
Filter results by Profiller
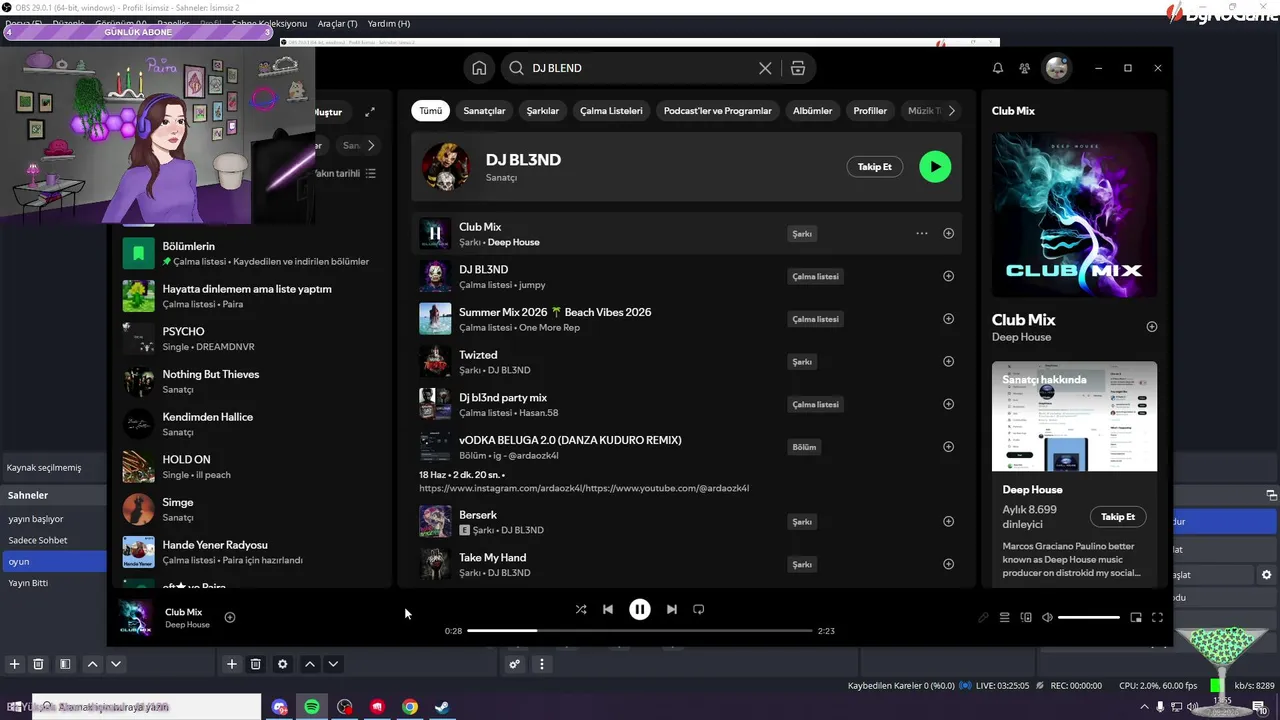pos(870,111)
